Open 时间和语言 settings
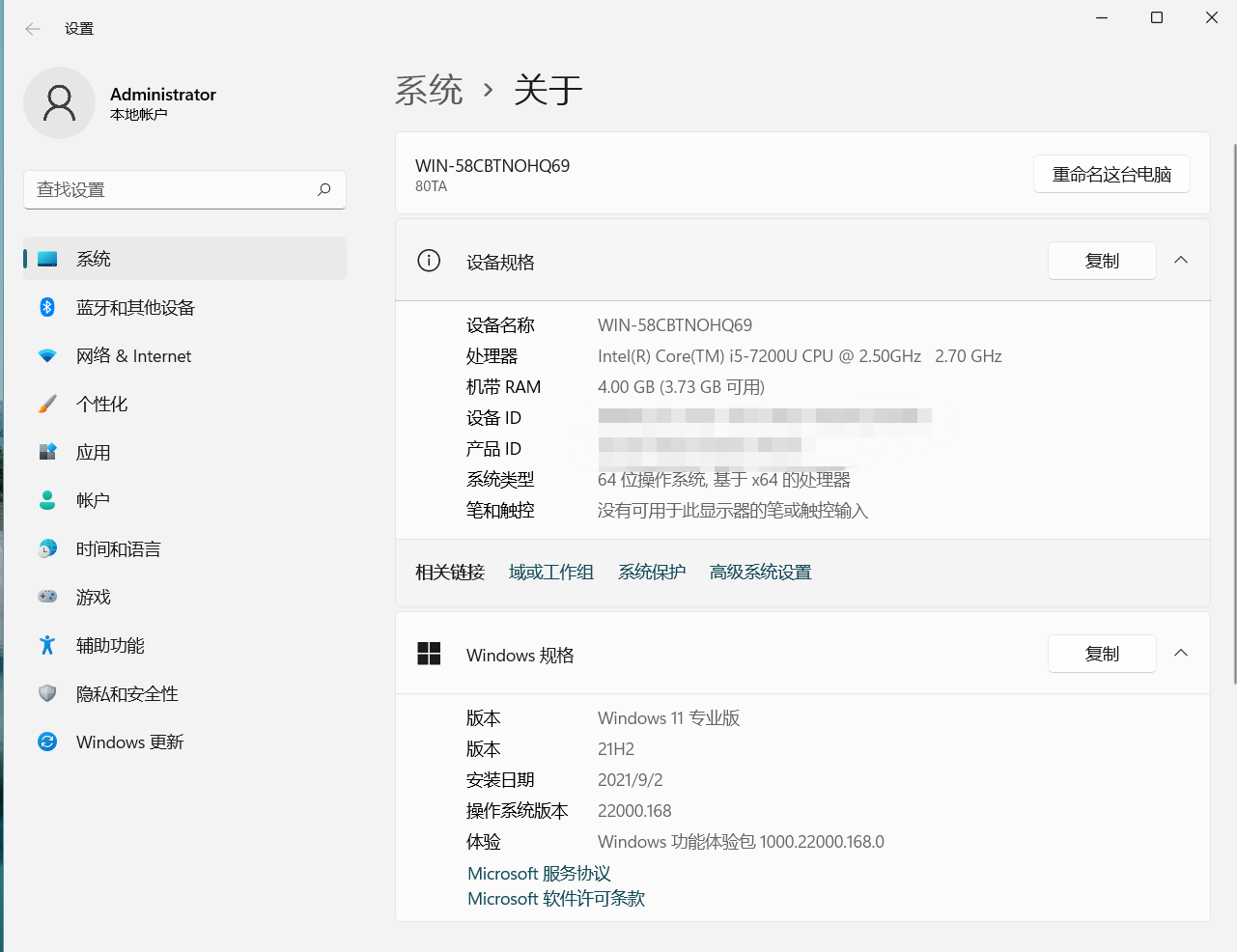The height and width of the screenshot is (952, 1237). coord(184,548)
